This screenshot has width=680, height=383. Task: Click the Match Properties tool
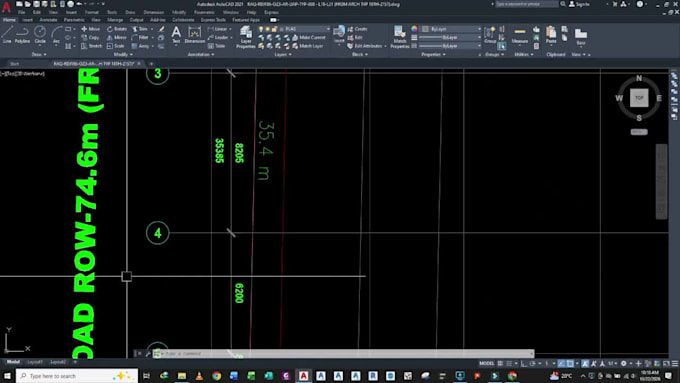tap(399, 36)
